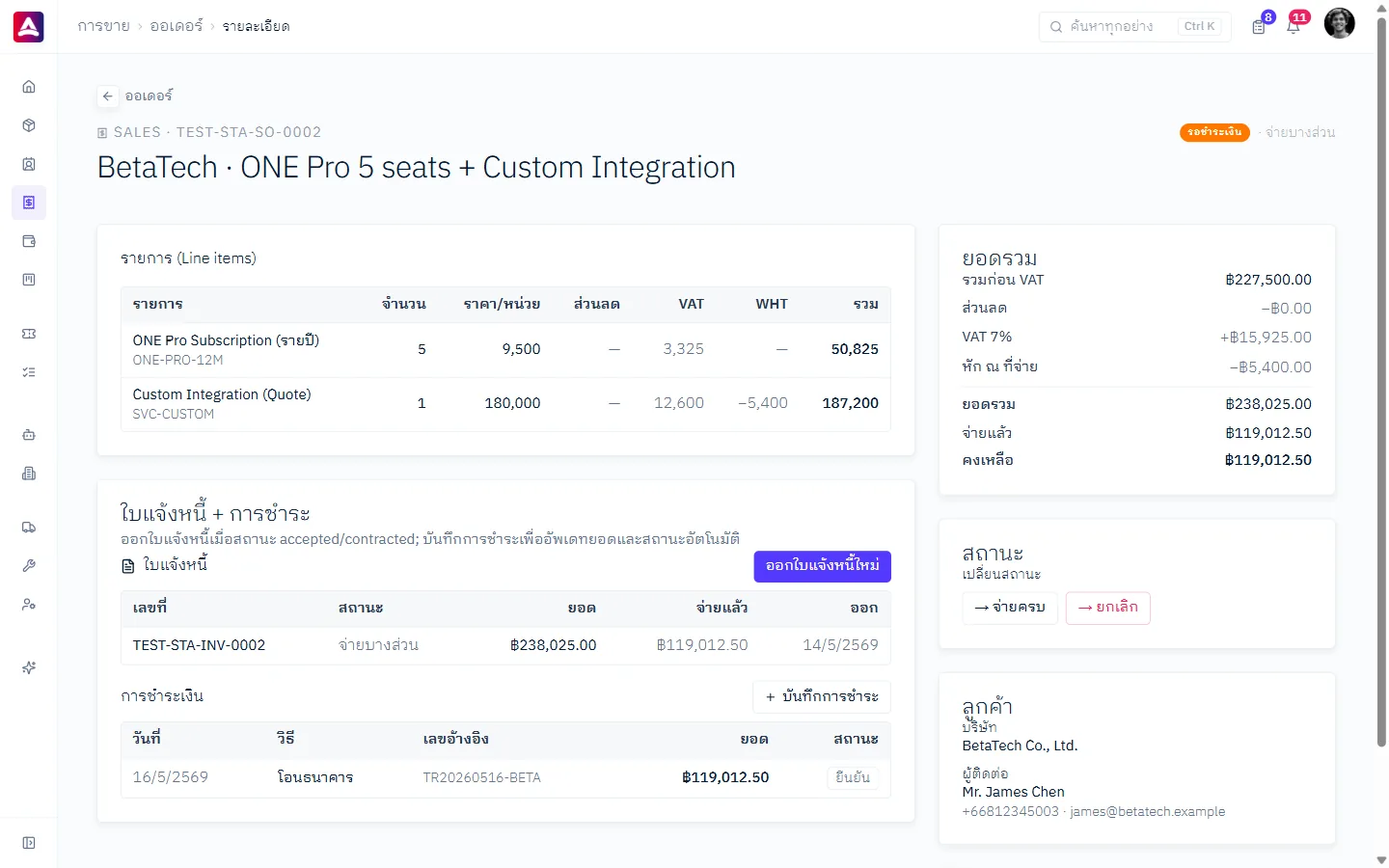Click the order number TEST-STA-SO-0002
Image resolution: width=1389 pixels, height=868 pixels.
[249, 132]
